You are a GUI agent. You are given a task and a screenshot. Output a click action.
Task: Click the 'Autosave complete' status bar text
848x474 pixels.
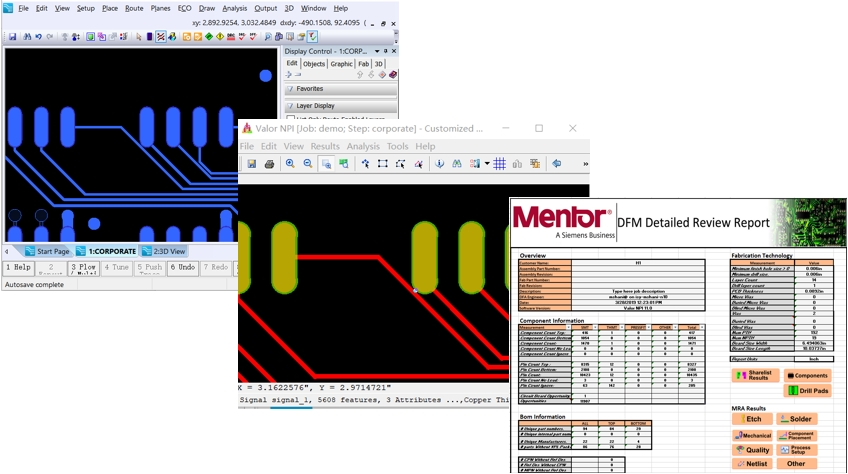pos(34,285)
